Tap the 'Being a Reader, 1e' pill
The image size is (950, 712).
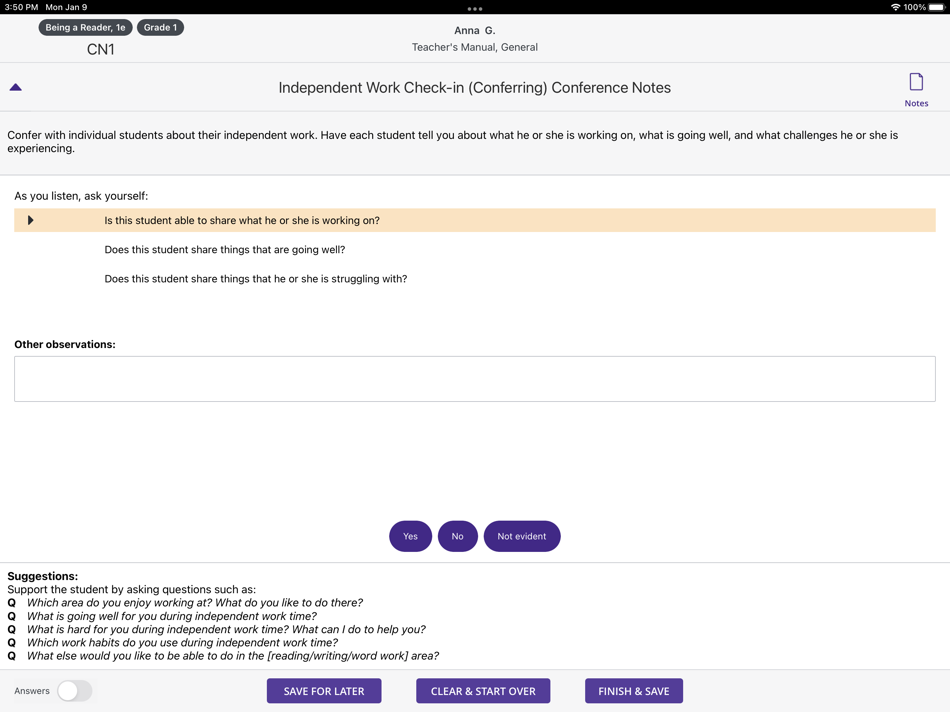click(85, 27)
